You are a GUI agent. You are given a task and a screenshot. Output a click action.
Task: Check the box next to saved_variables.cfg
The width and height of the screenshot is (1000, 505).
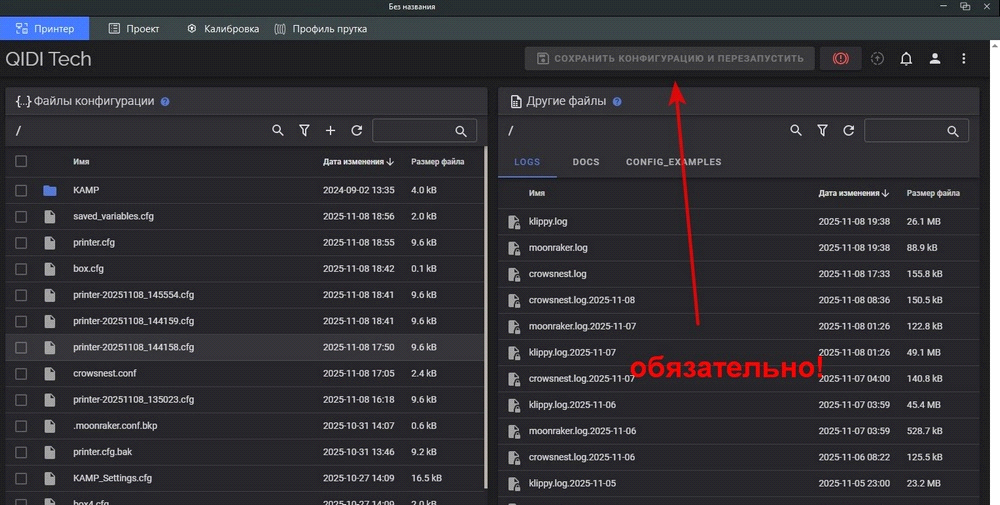click(x=21, y=216)
